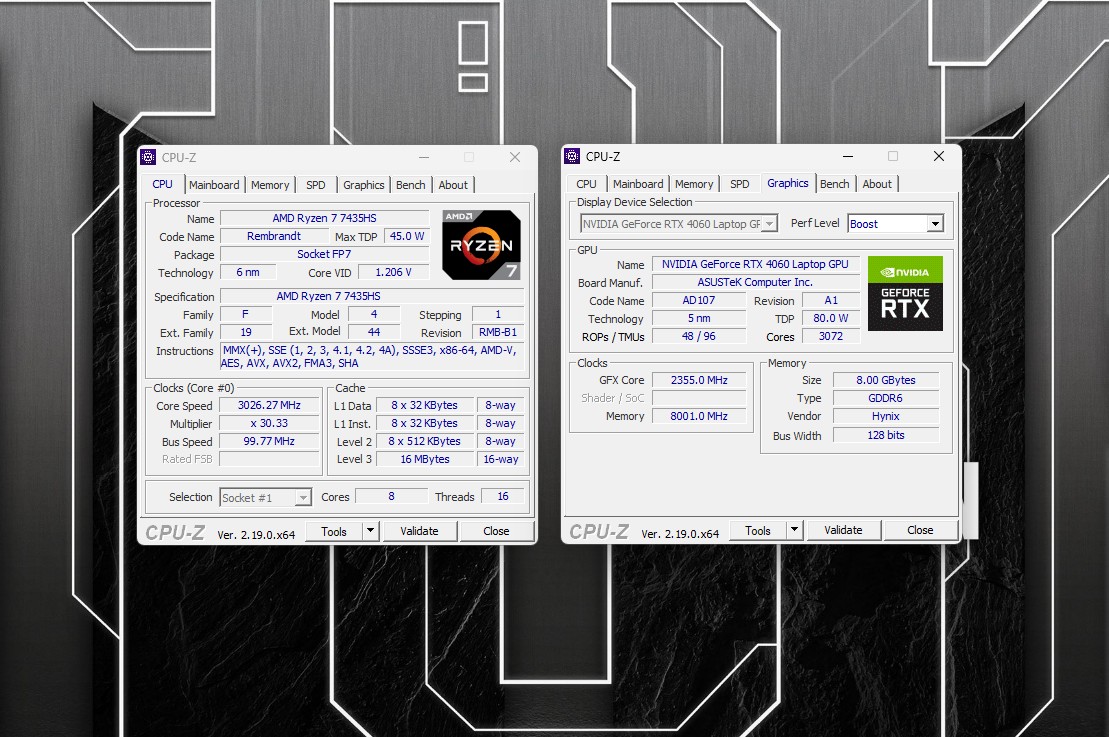
Task: Click memory Vendor value Hynix
Action: coord(886,417)
